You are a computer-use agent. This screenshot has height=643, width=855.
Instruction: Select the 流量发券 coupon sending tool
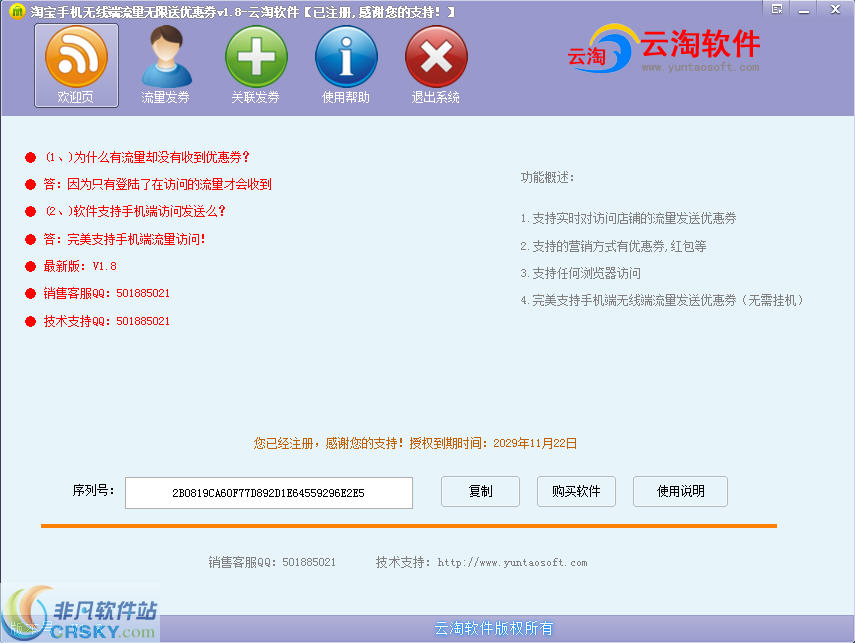(x=166, y=62)
